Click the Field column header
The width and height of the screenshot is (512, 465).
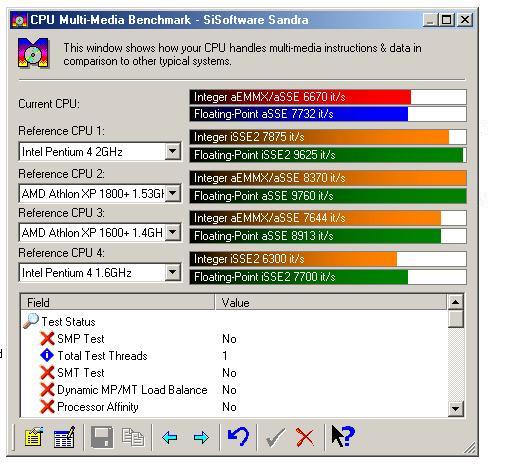[118, 302]
